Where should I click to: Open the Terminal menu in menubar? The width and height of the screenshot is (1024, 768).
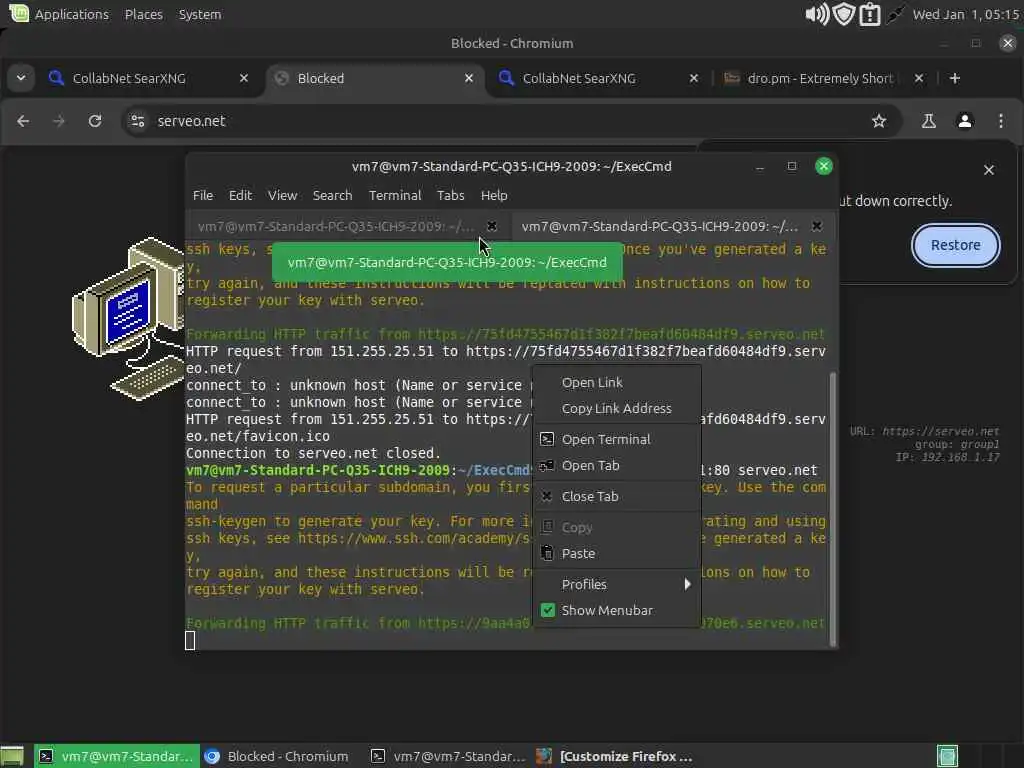[x=395, y=195]
